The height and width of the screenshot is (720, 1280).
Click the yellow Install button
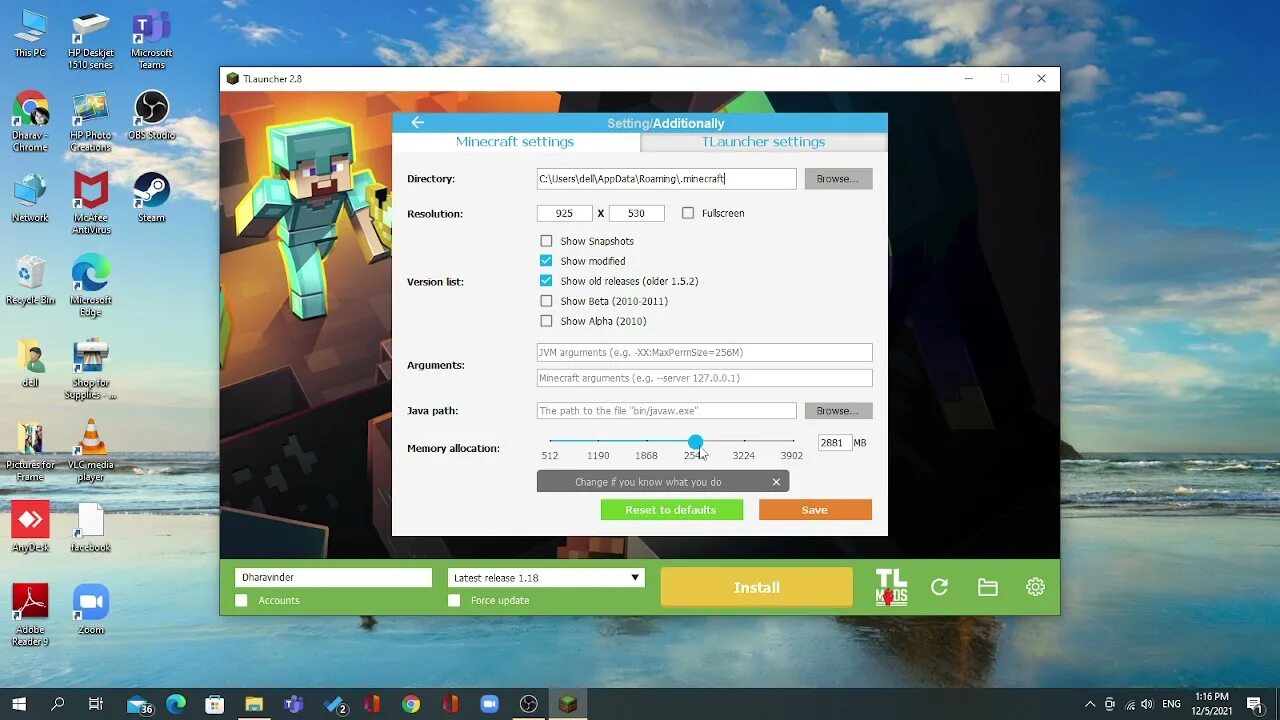coord(757,588)
